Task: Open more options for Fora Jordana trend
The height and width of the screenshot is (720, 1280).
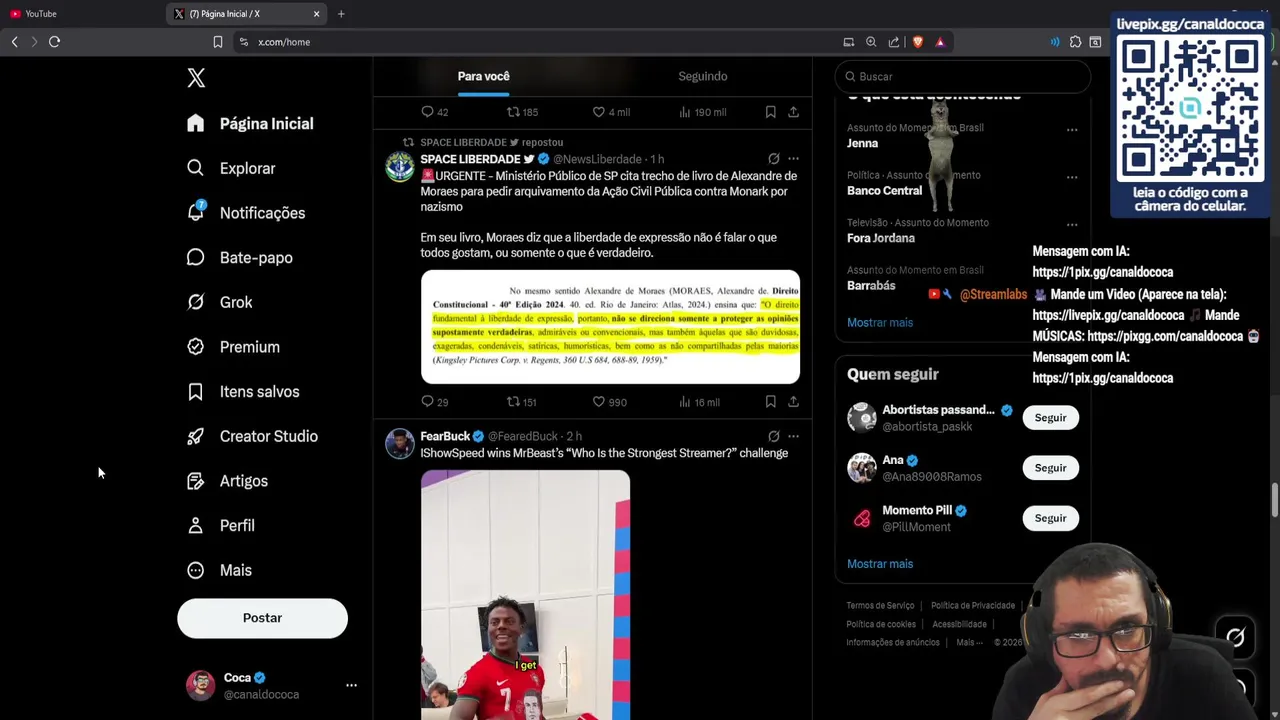Action: pyautogui.click(x=1072, y=225)
